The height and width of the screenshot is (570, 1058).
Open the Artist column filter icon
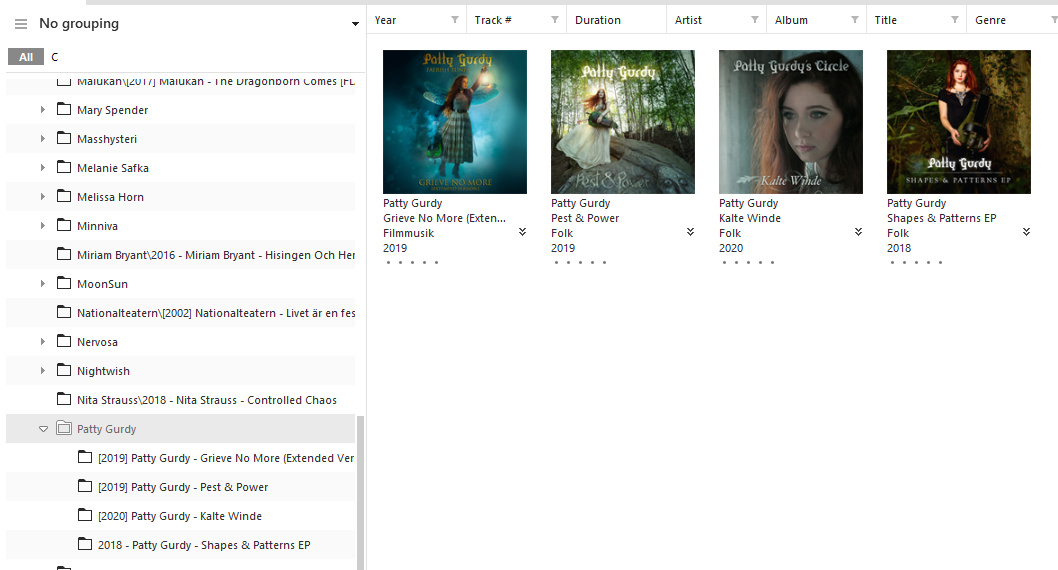(754, 20)
